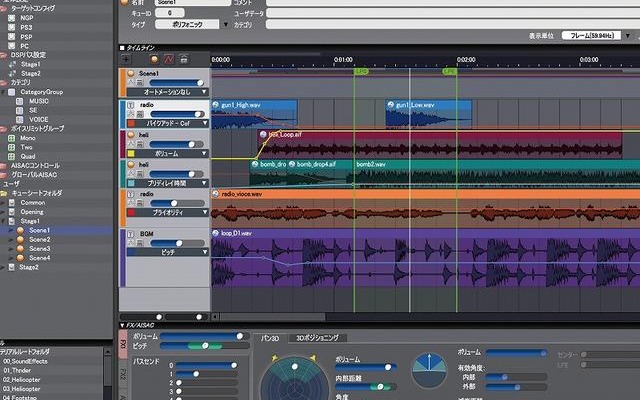The height and width of the screenshot is (400, 640).
Task: Click the NGP target config icon
Action: click(11, 18)
